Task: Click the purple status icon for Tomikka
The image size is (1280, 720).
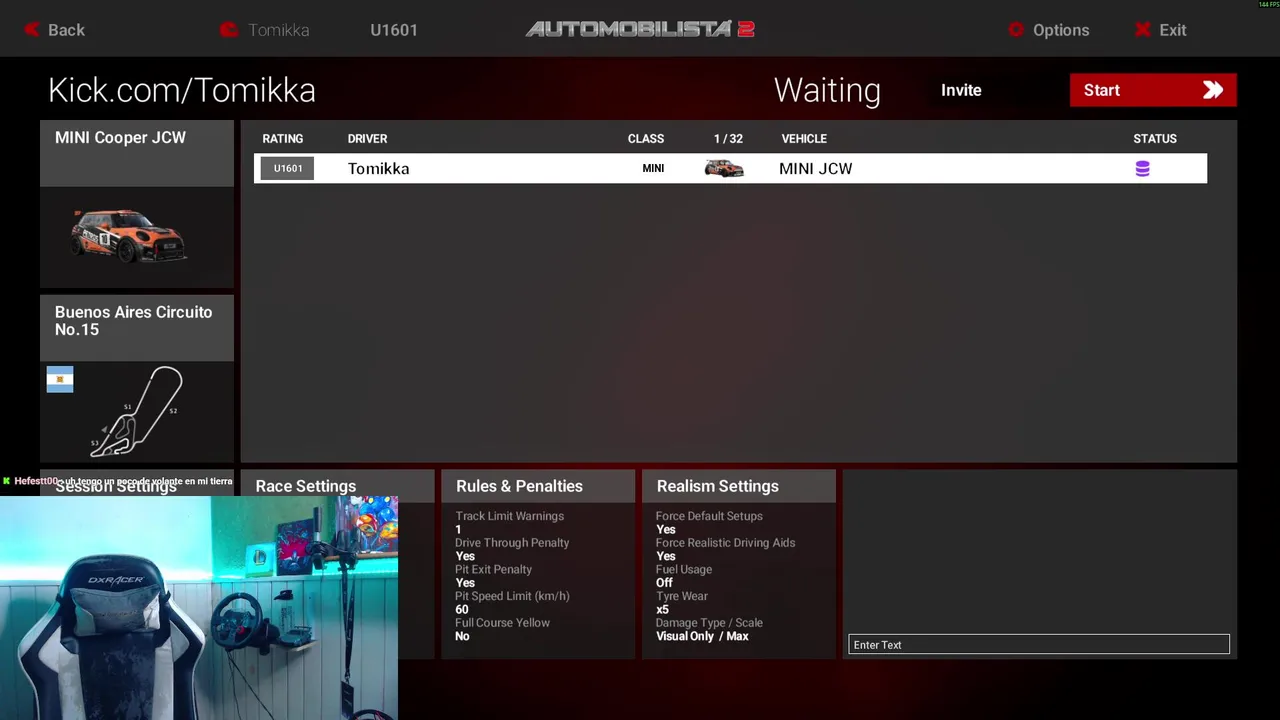Action: tap(1142, 169)
